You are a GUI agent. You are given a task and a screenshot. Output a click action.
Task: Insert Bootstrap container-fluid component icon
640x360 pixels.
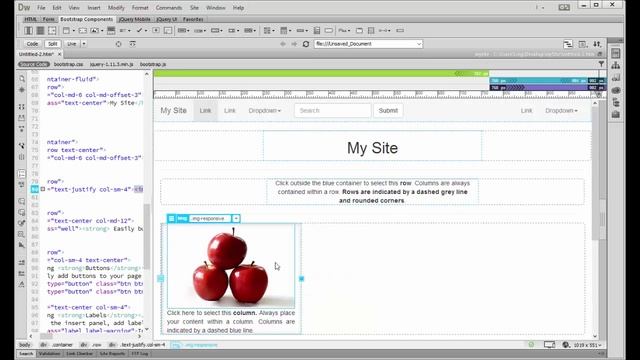40,31
